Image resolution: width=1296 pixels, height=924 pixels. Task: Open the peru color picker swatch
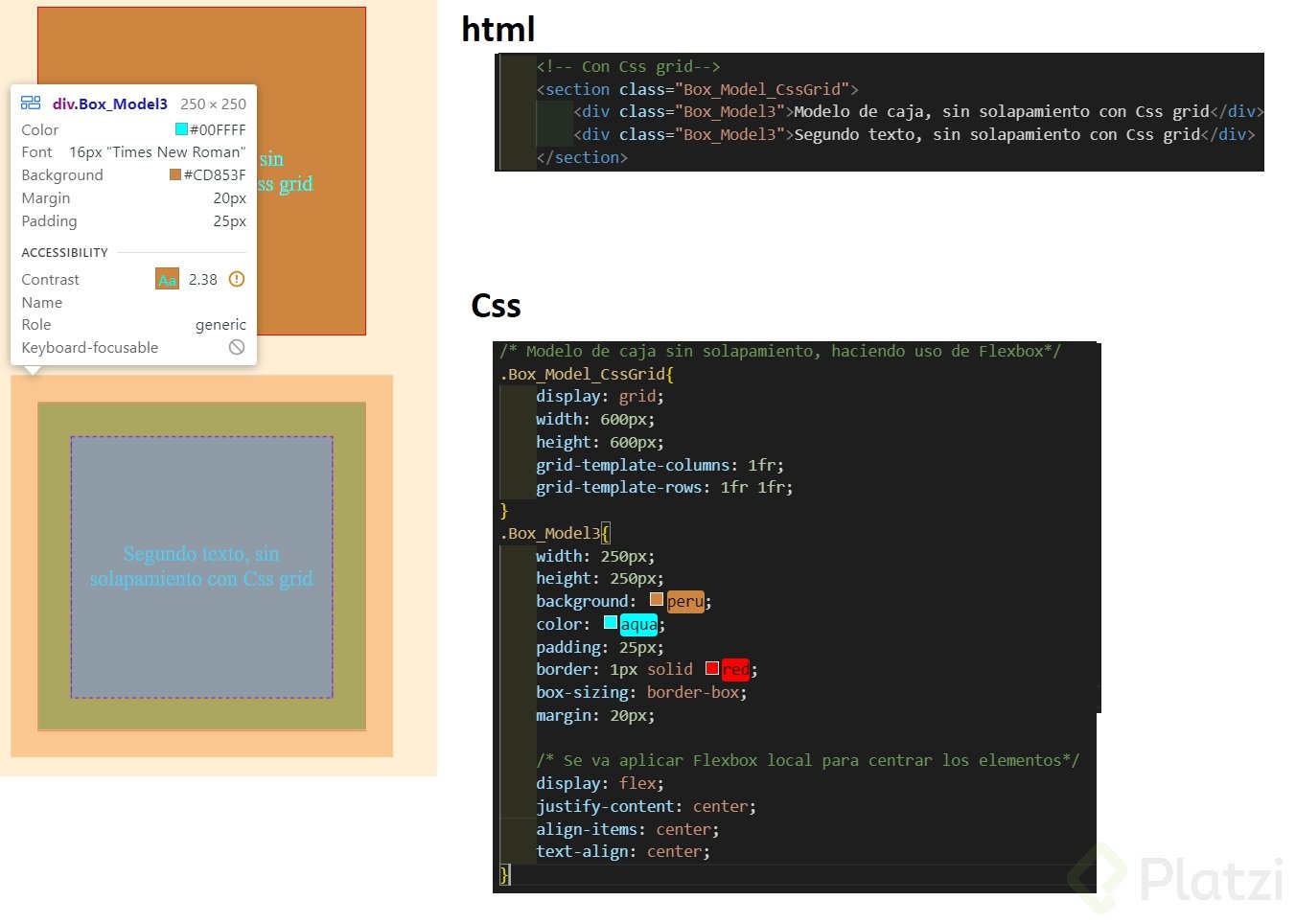(656, 600)
